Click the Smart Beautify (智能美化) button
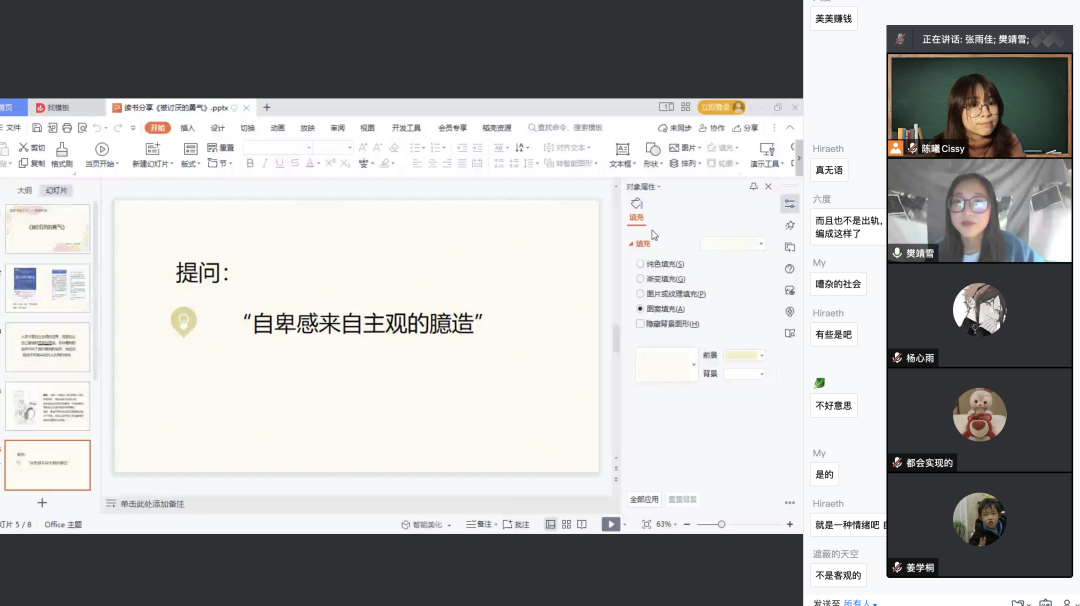1080x606 pixels. tap(422, 525)
